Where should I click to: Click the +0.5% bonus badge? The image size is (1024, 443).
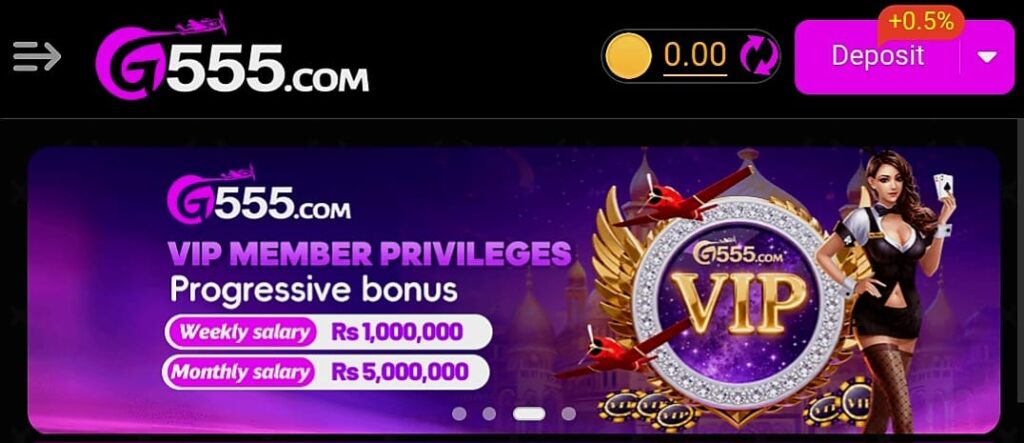[x=921, y=22]
